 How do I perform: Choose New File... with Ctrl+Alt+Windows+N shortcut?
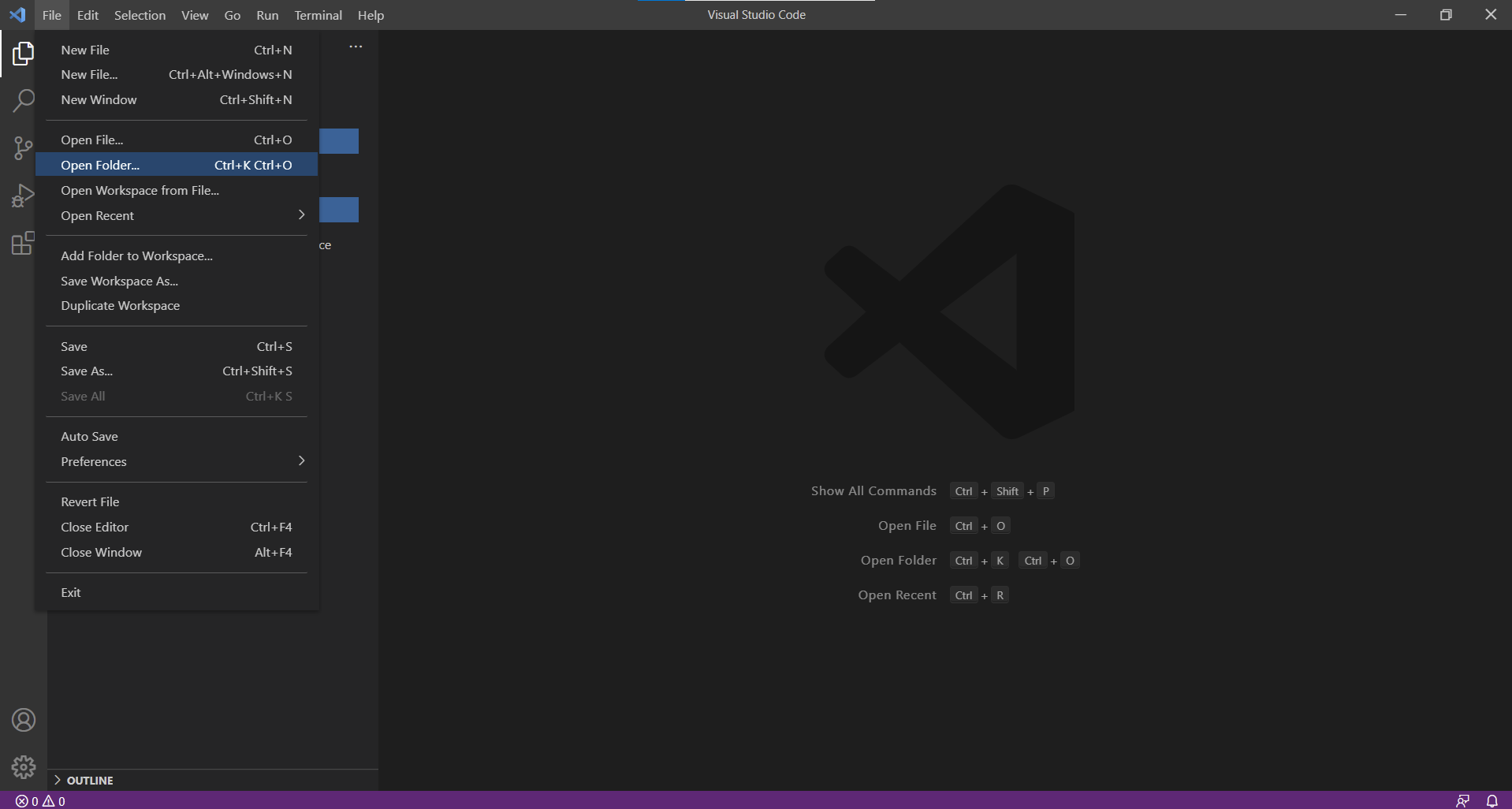tap(177, 74)
